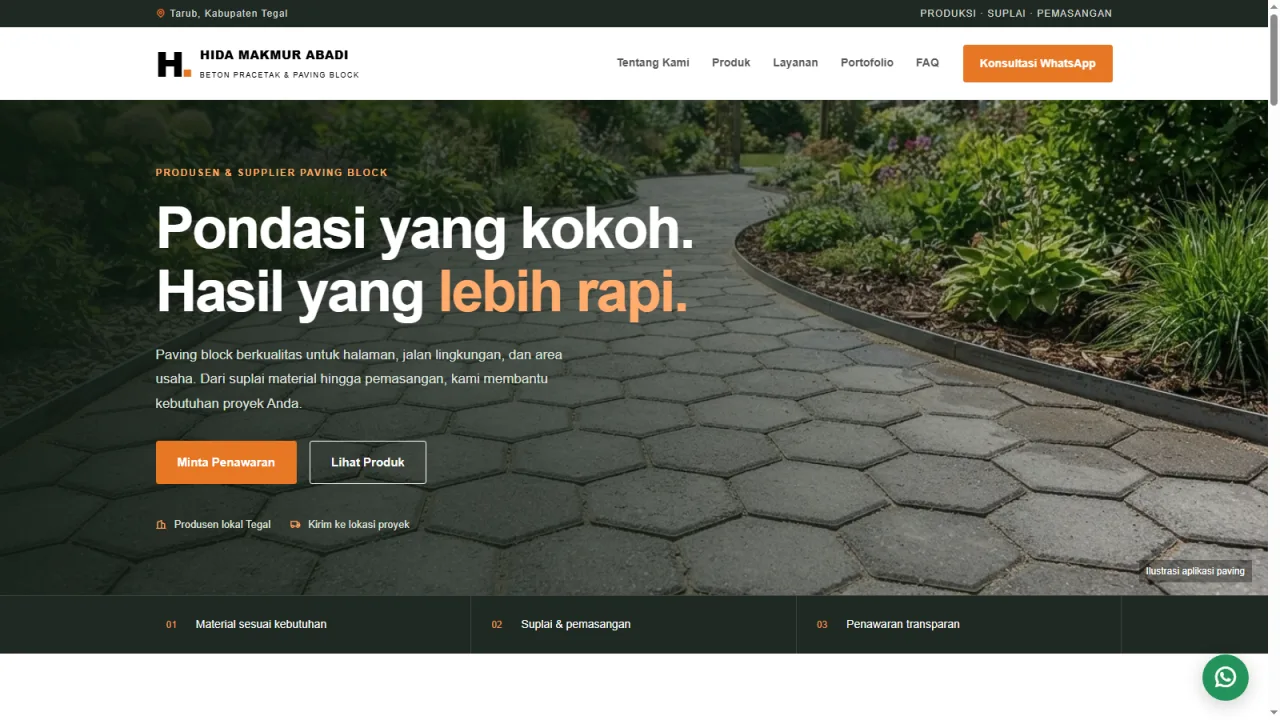1280x720 pixels.
Task: Open the FAQ navigation link
Action: [x=927, y=62]
